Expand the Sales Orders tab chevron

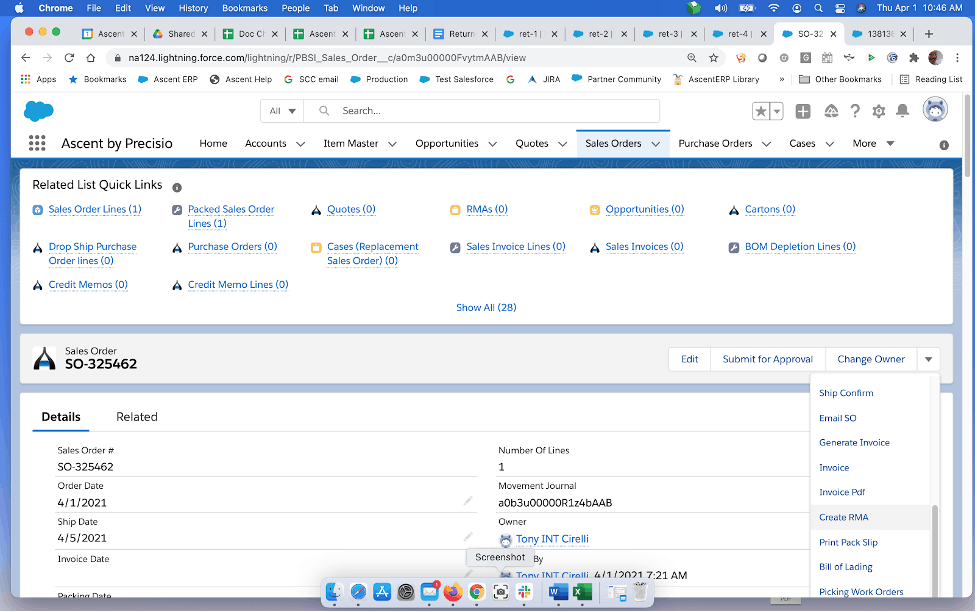pyautogui.click(x=656, y=144)
